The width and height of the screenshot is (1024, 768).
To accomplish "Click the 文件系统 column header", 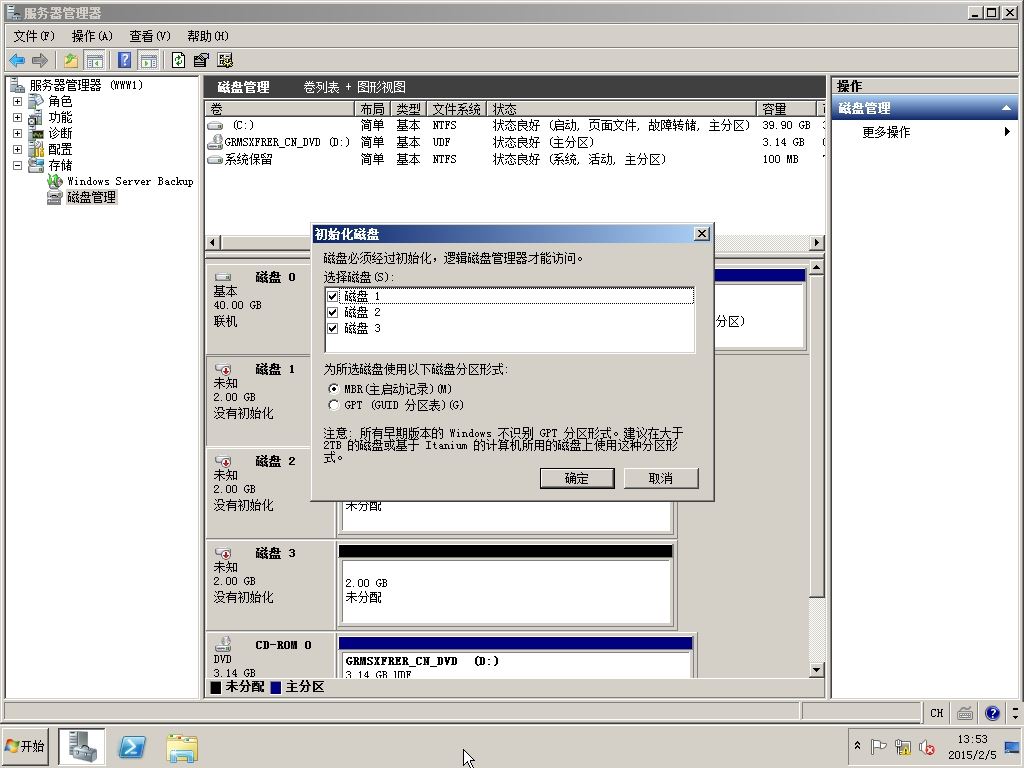I will pyautogui.click(x=456, y=108).
